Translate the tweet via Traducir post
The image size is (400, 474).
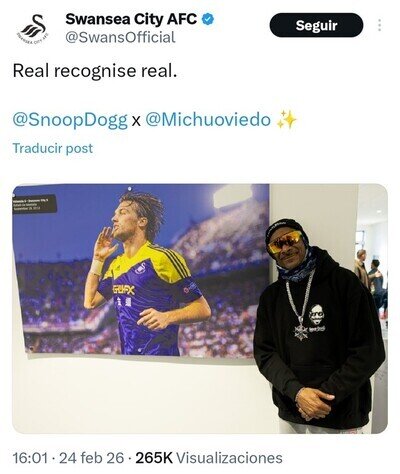(x=53, y=148)
